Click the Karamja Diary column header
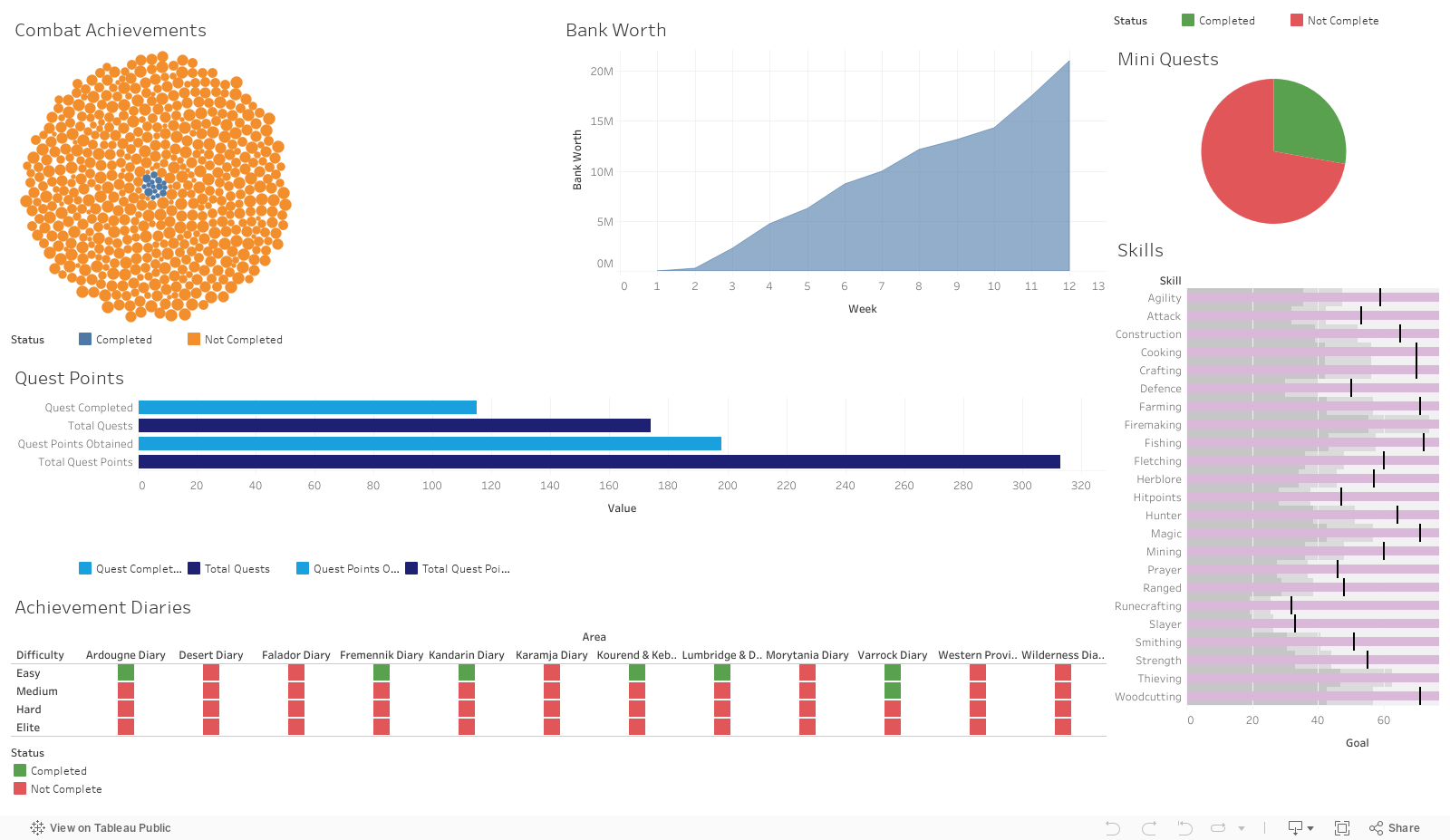 [x=552, y=655]
